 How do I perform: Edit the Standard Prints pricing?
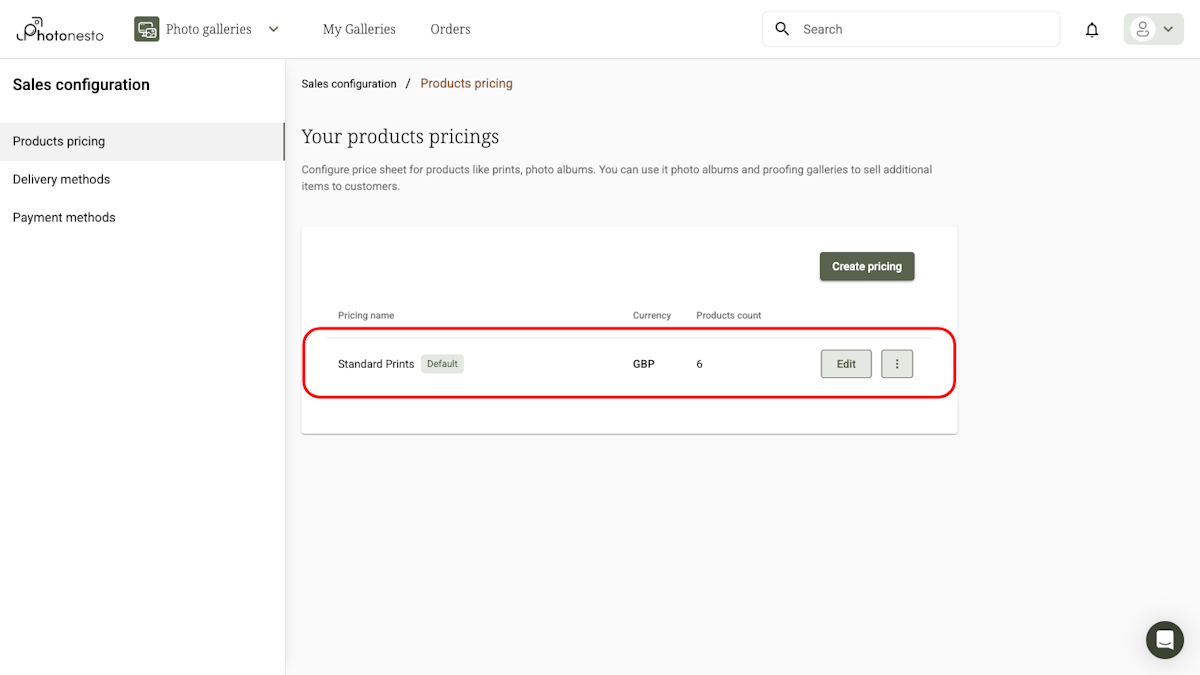point(845,363)
